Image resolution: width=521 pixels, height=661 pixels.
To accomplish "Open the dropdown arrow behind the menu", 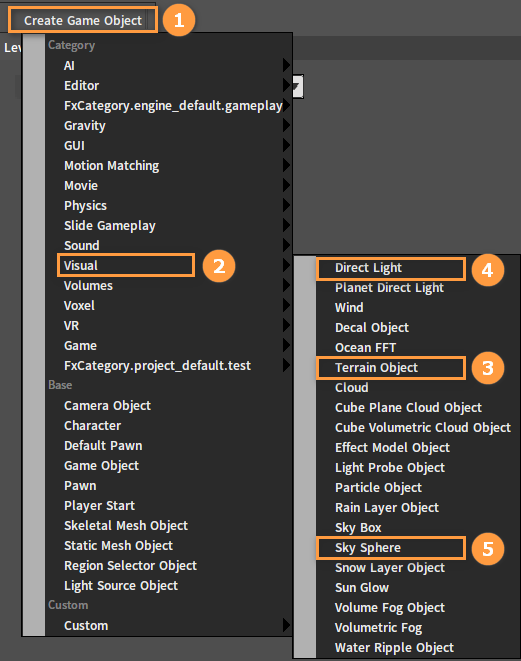I will pos(298,87).
